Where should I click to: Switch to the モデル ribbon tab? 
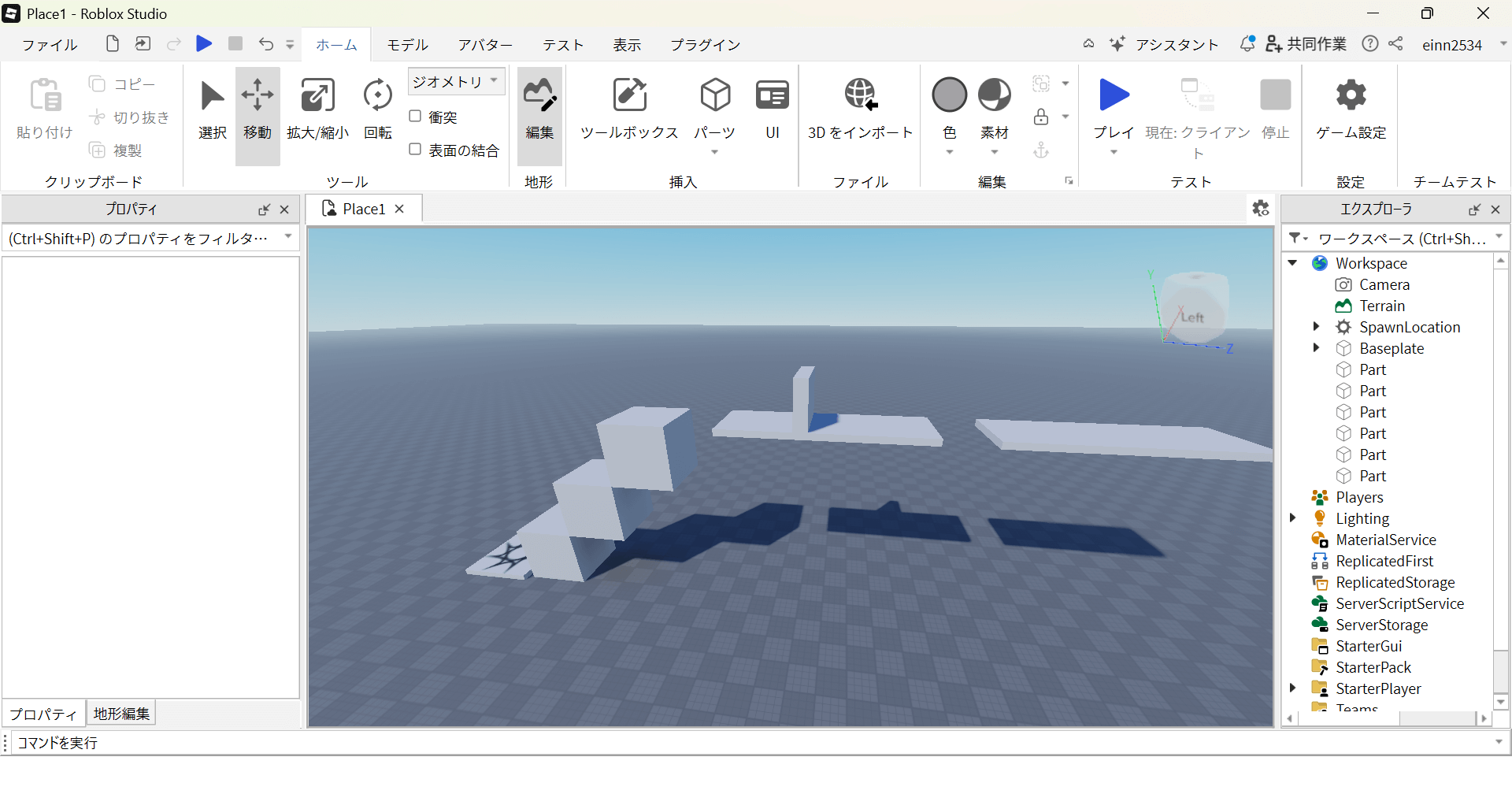[407, 45]
